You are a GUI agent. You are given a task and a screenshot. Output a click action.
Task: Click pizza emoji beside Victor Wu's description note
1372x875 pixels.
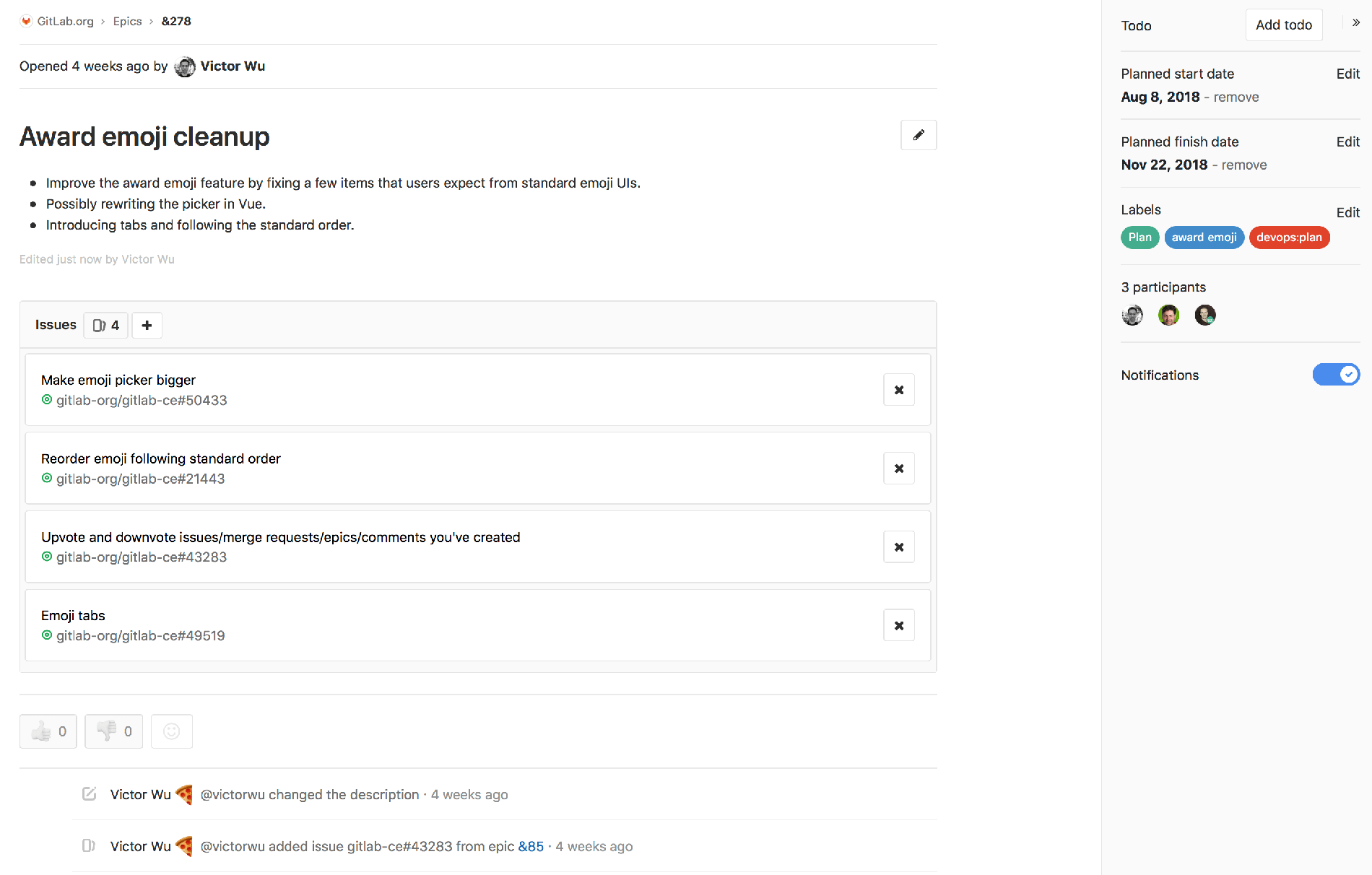pyautogui.click(x=184, y=794)
